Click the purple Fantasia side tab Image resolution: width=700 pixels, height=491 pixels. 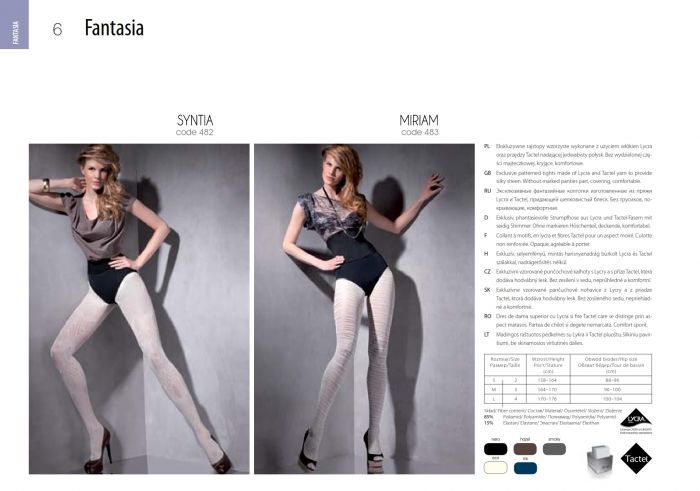pos(14,24)
